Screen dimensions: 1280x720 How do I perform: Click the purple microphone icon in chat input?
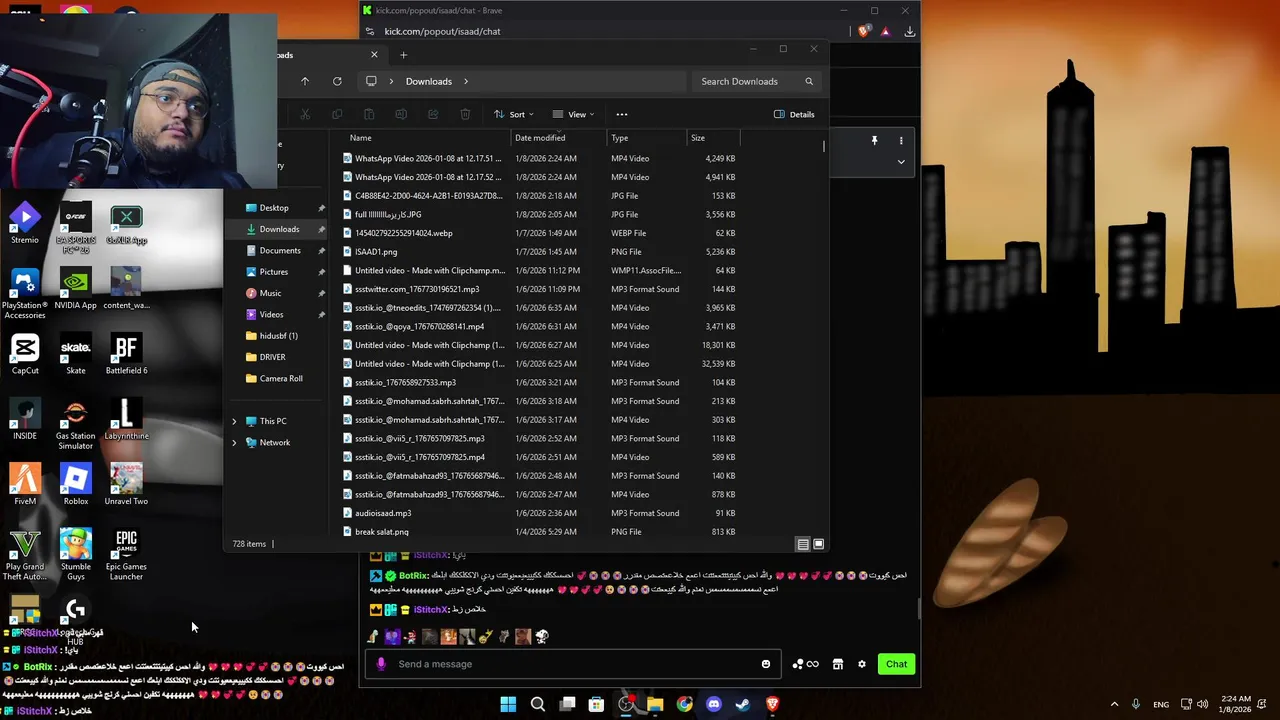click(381, 664)
